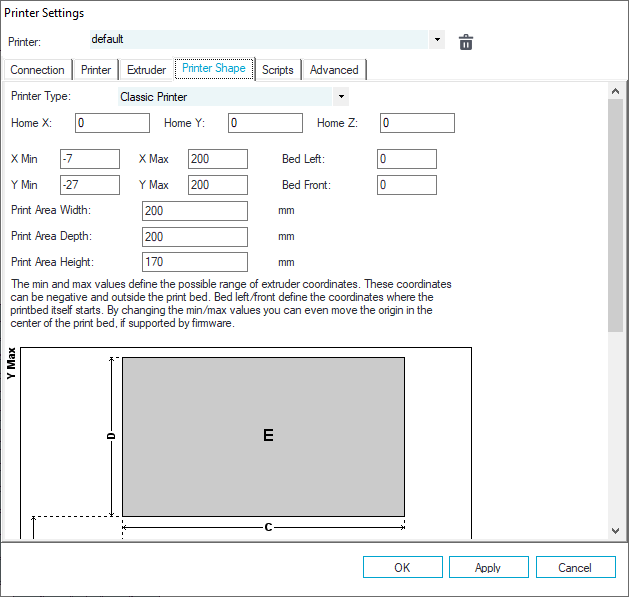The image size is (629, 597).
Task: Open the Printer name dropdown
Action: pos(437,39)
